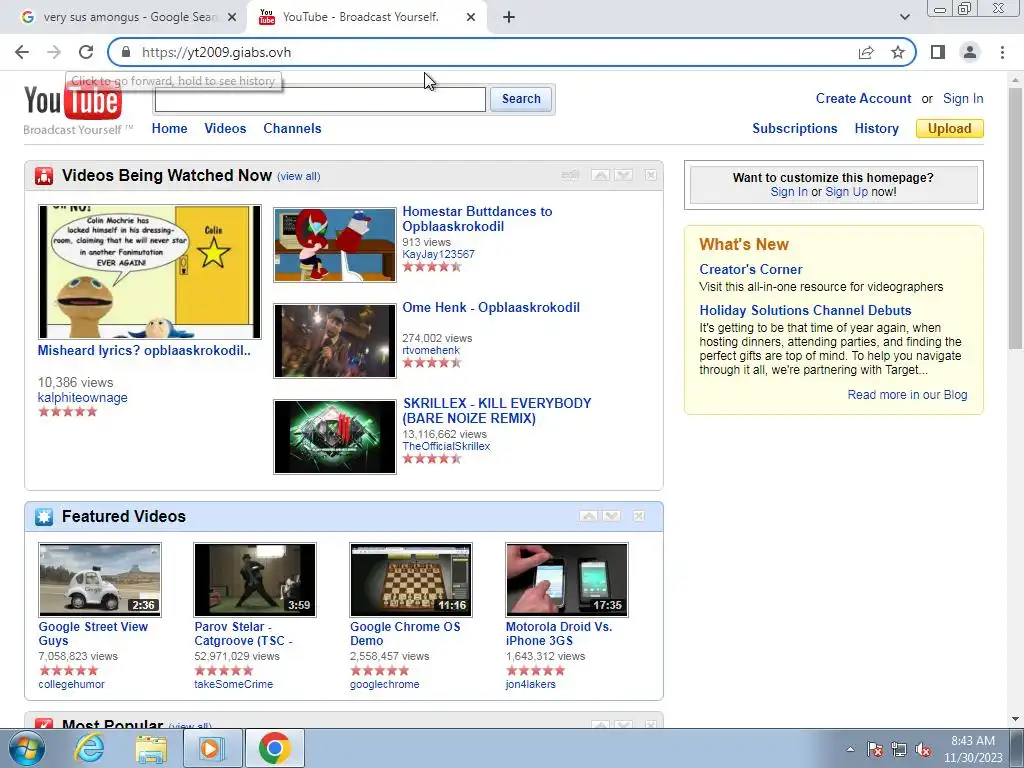
Task: Open Windows Start button
Action: pyautogui.click(x=26, y=748)
